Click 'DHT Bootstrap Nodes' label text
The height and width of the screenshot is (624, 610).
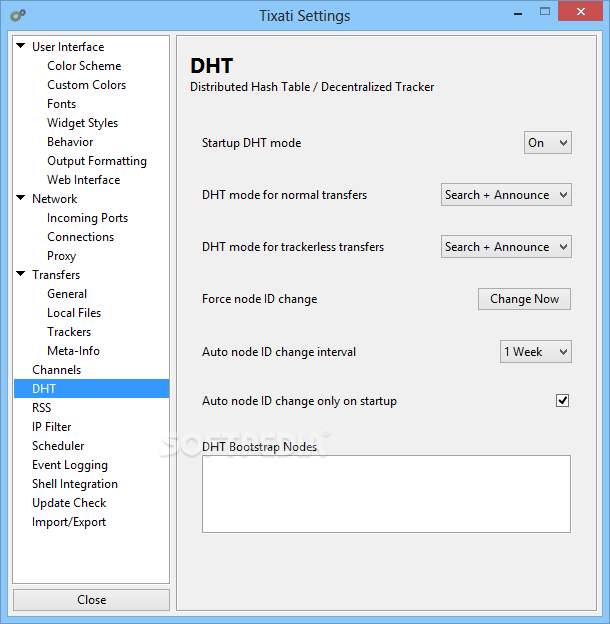[259, 447]
